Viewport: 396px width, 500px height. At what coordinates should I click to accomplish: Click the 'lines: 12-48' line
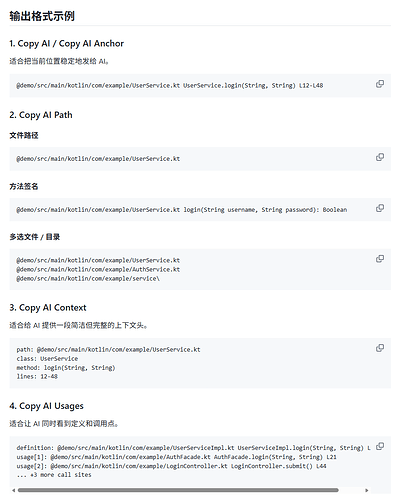37,377
